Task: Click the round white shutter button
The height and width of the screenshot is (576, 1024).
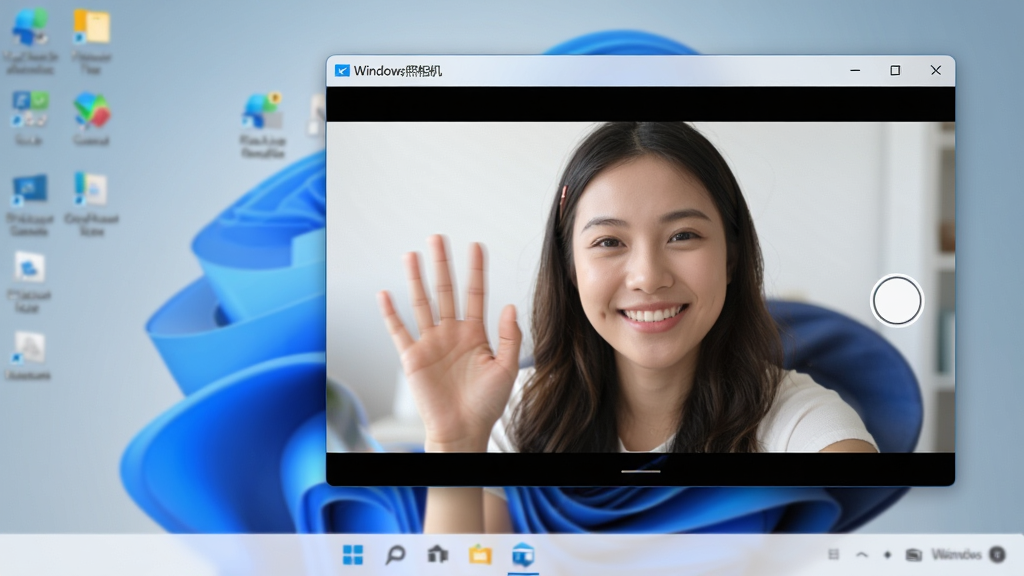Action: pos(897,300)
